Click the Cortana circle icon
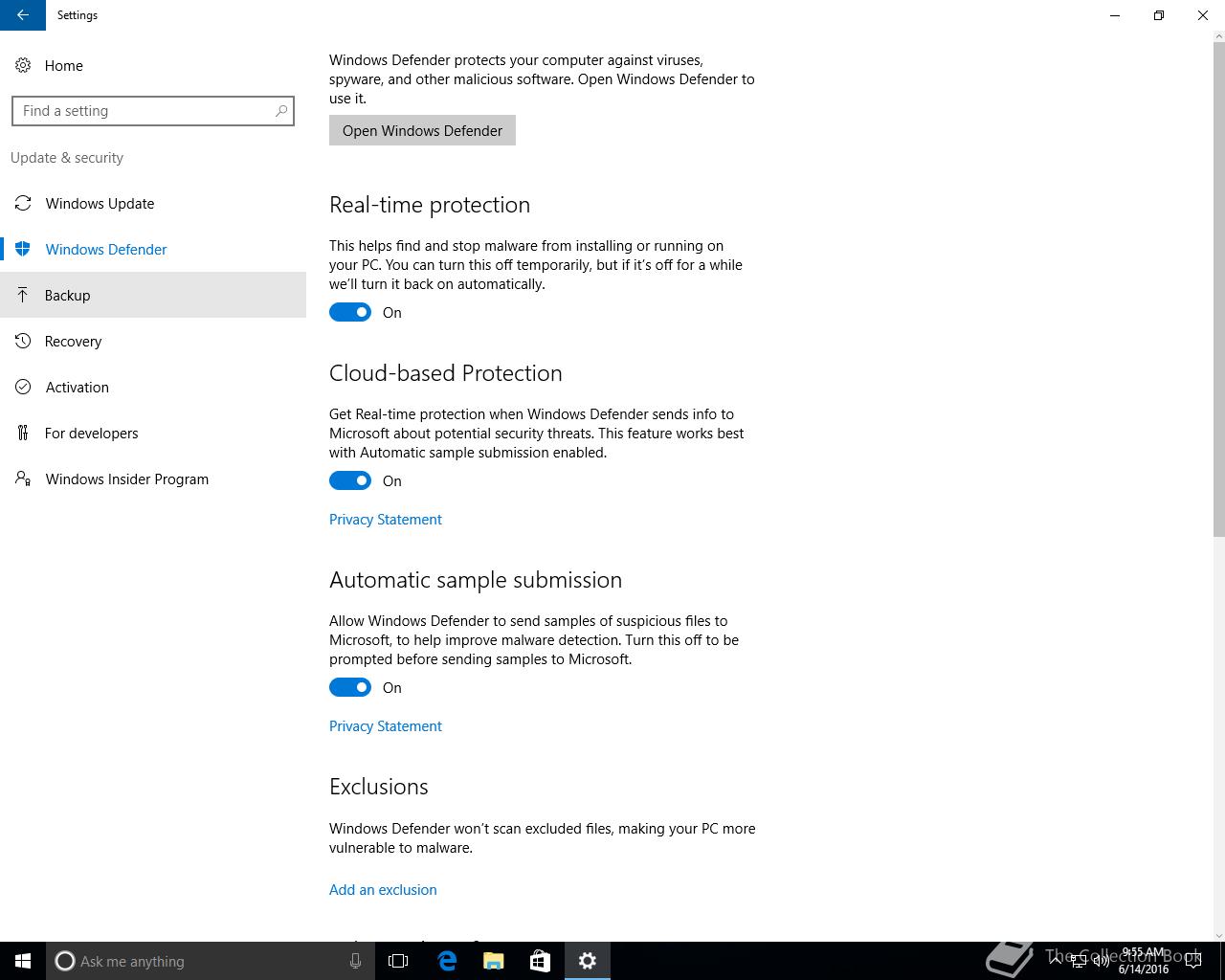The width and height of the screenshot is (1225, 980). click(64, 961)
